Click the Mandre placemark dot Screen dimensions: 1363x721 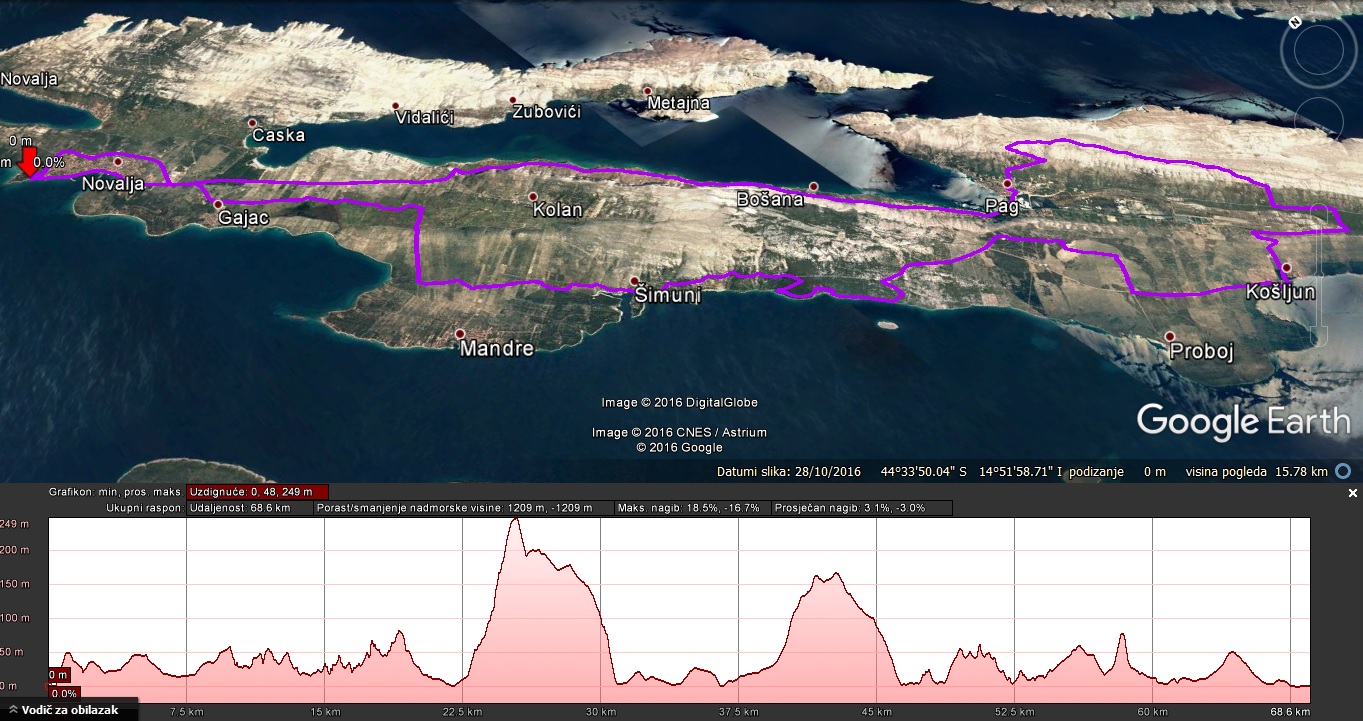[x=460, y=333]
